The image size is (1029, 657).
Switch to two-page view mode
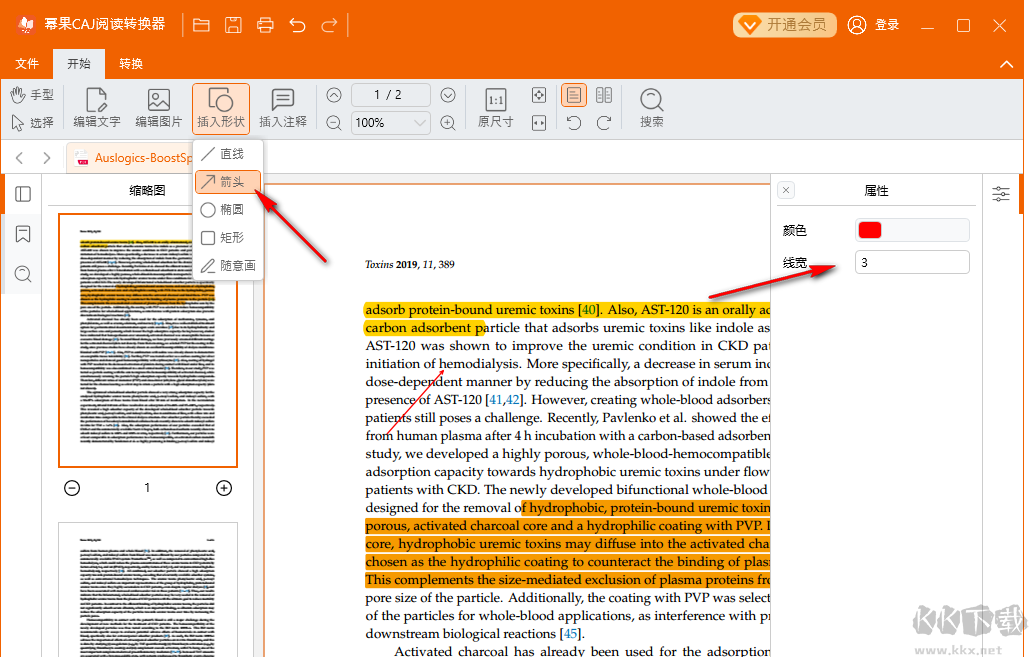point(604,95)
